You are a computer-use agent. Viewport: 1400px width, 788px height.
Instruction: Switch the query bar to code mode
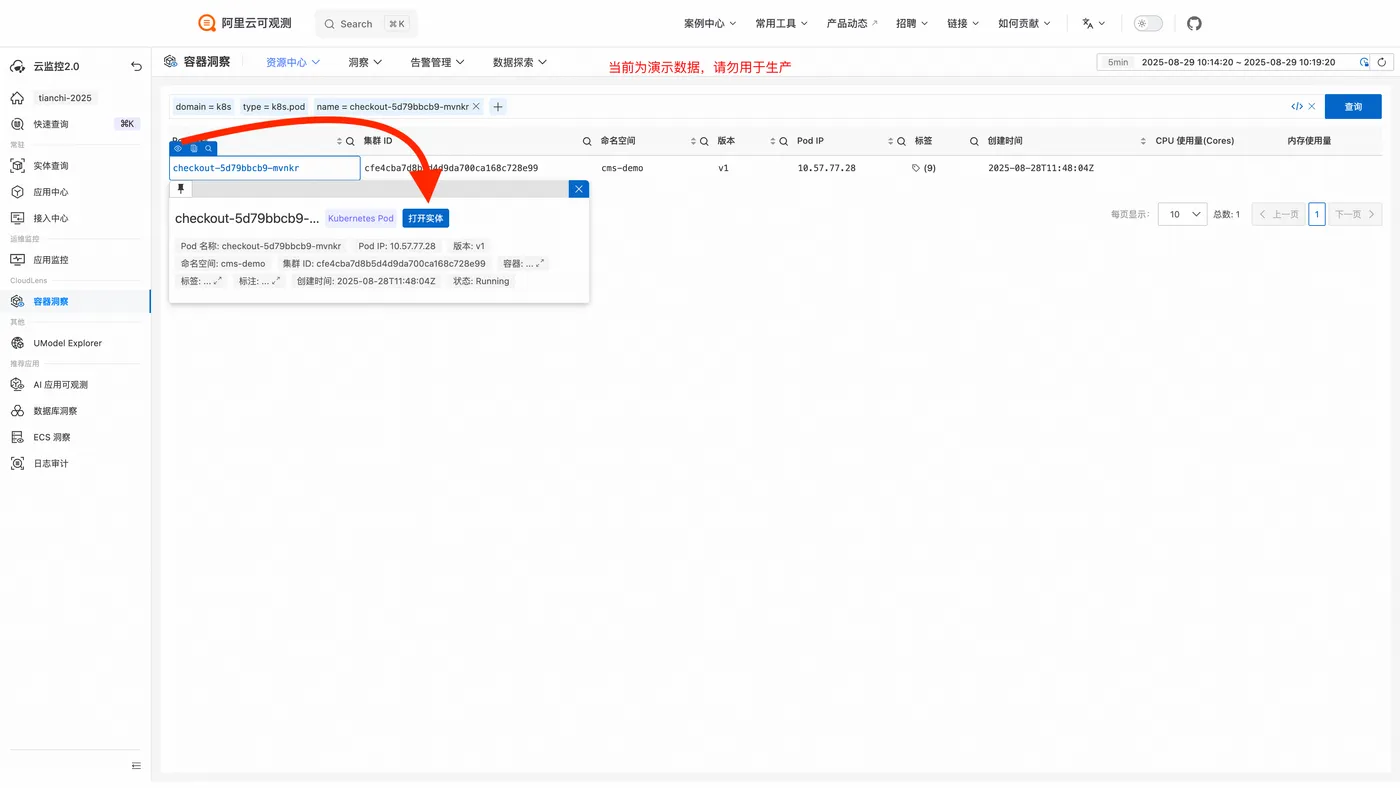(x=1297, y=107)
